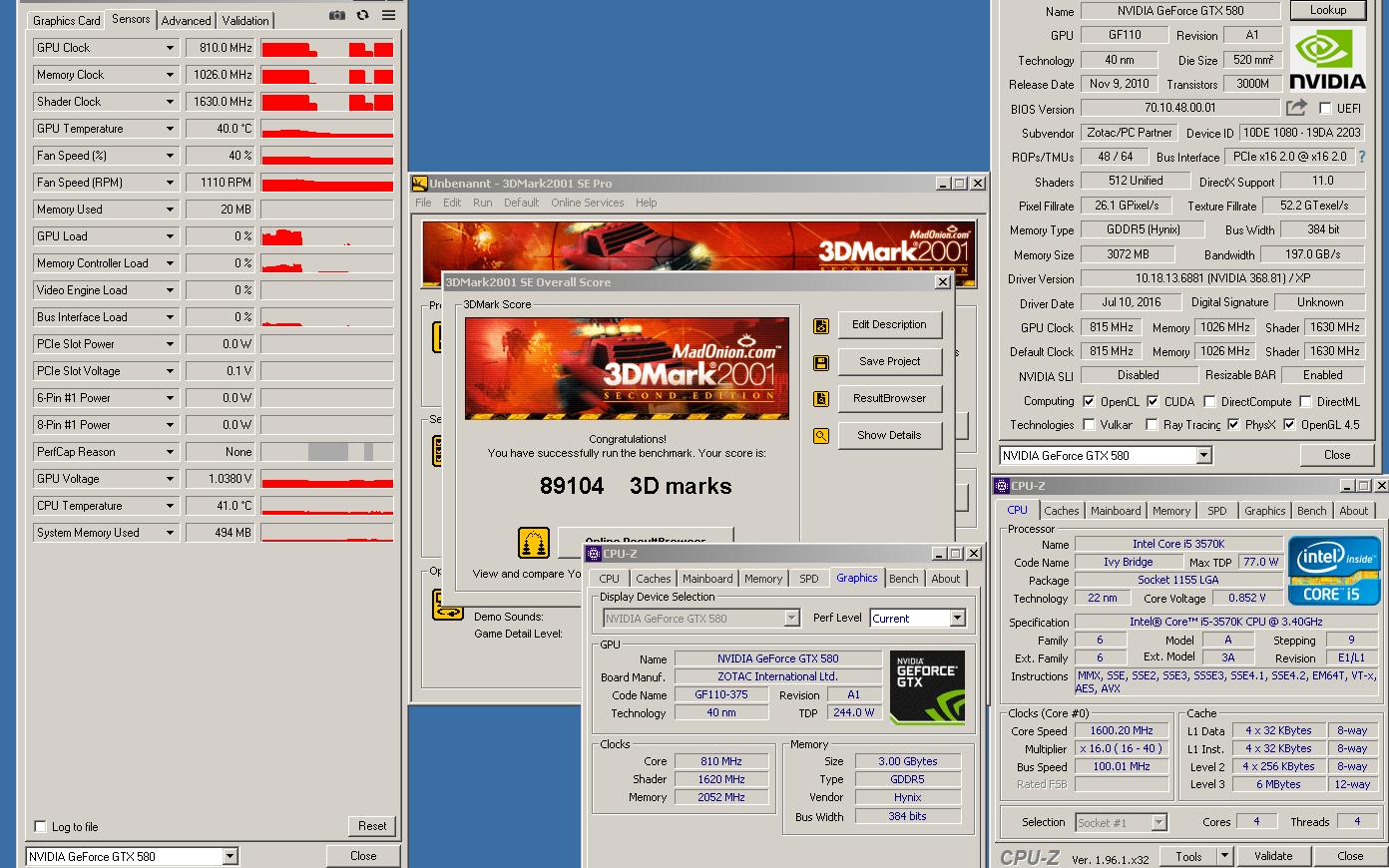Click the ResultBrowser button
Image resolution: width=1389 pixels, height=868 pixels.
pos(889,398)
